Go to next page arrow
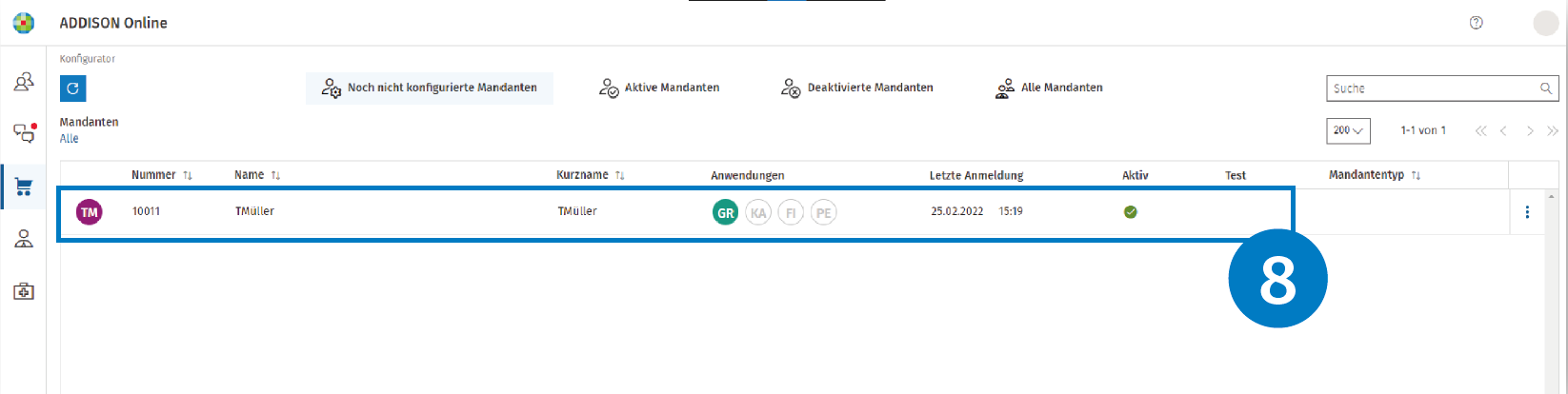Screen dimensions: 1568x394 (1530, 130)
